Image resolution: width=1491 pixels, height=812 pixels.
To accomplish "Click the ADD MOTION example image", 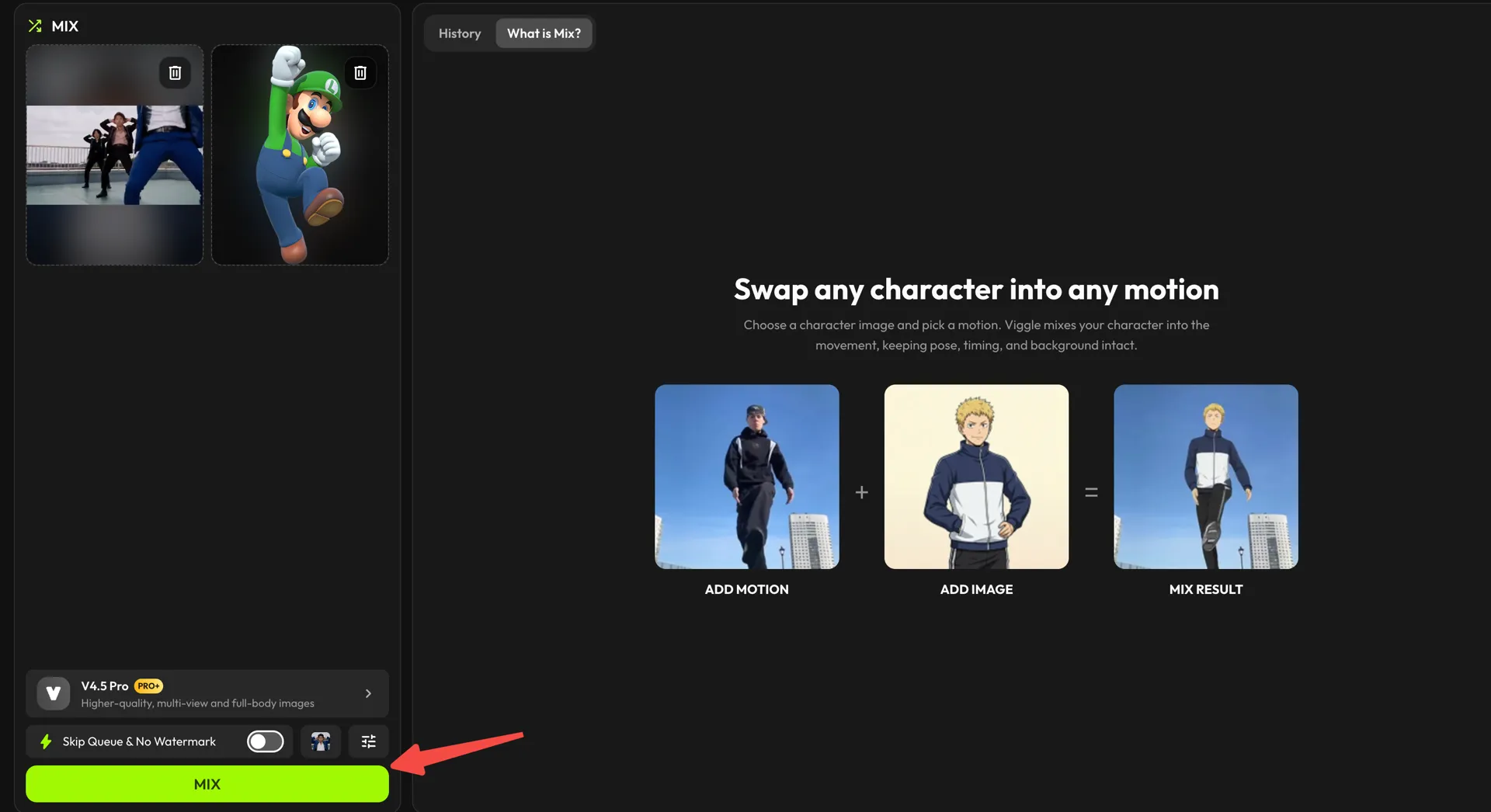I will click(x=747, y=477).
